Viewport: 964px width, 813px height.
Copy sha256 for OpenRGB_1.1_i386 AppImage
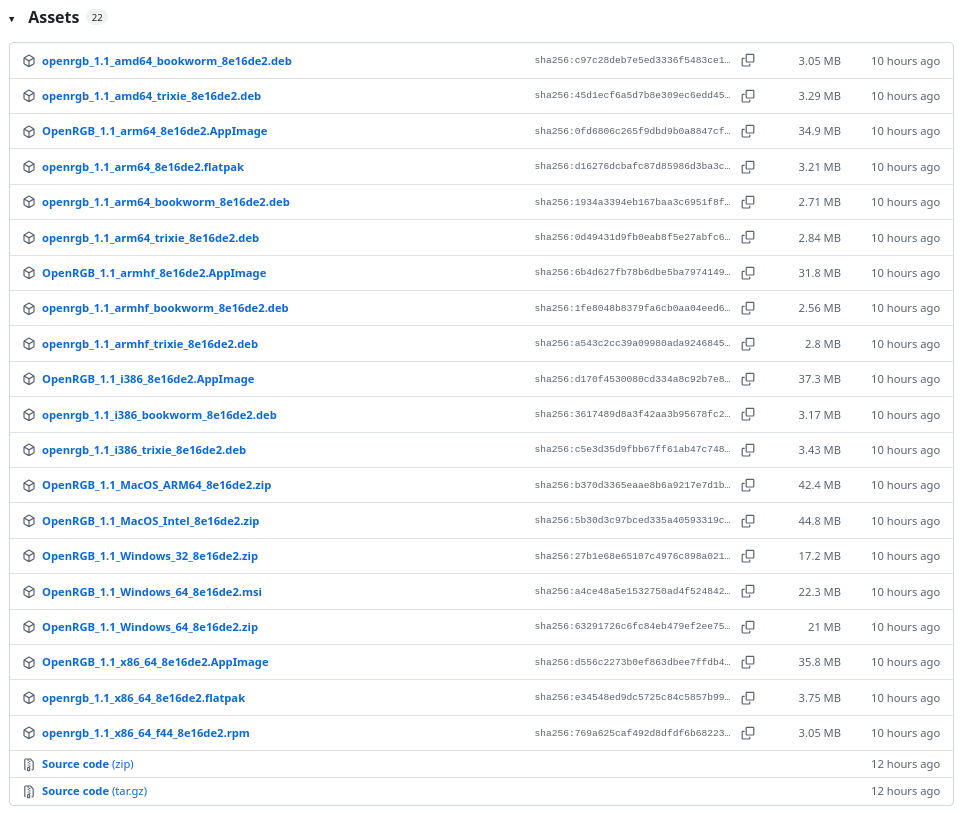(x=748, y=379)
